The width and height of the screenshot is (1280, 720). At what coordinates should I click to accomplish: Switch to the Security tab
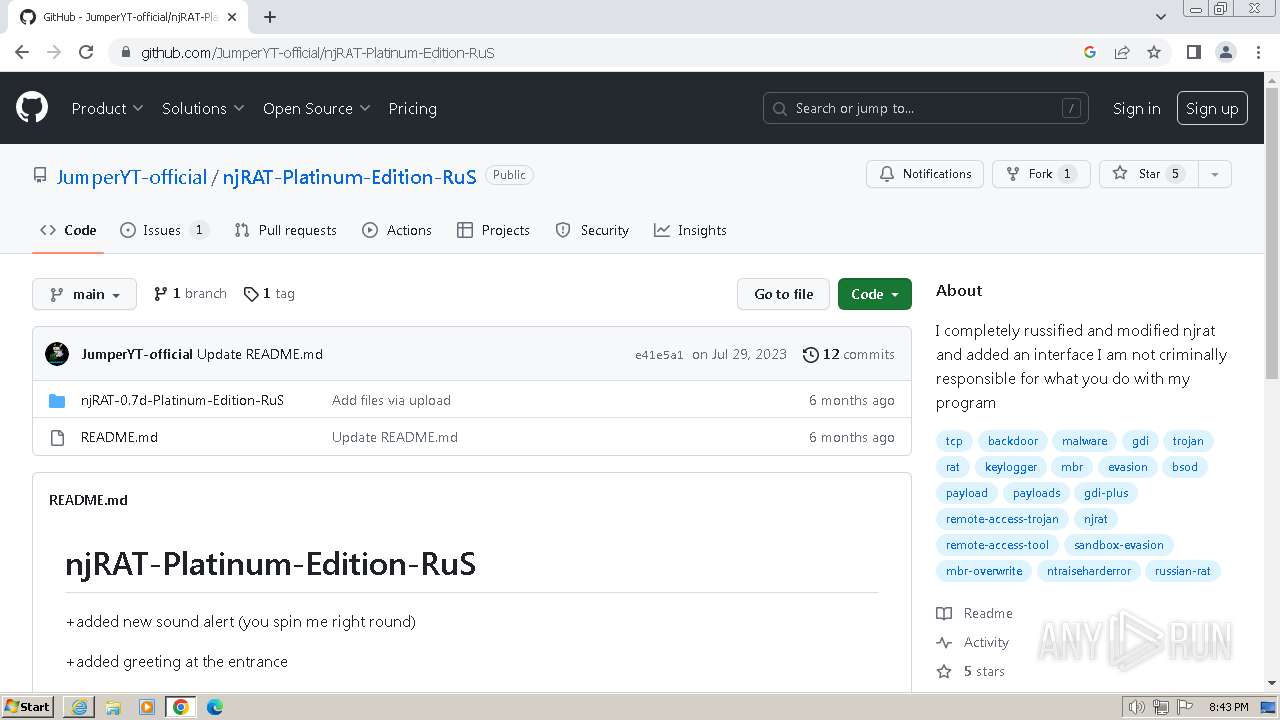coord(592,230)
